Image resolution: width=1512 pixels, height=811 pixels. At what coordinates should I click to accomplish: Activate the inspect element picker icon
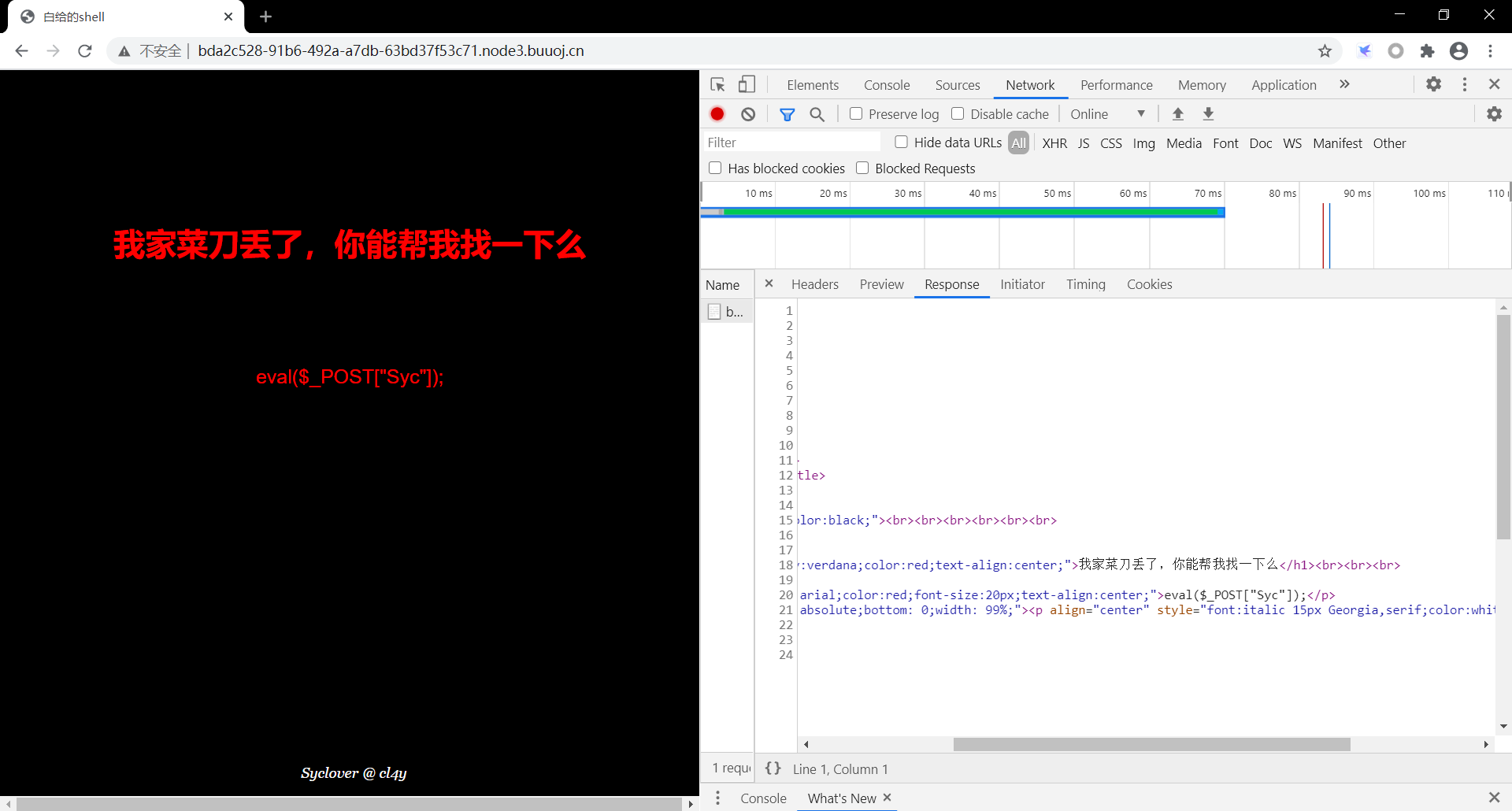(717, 84)
